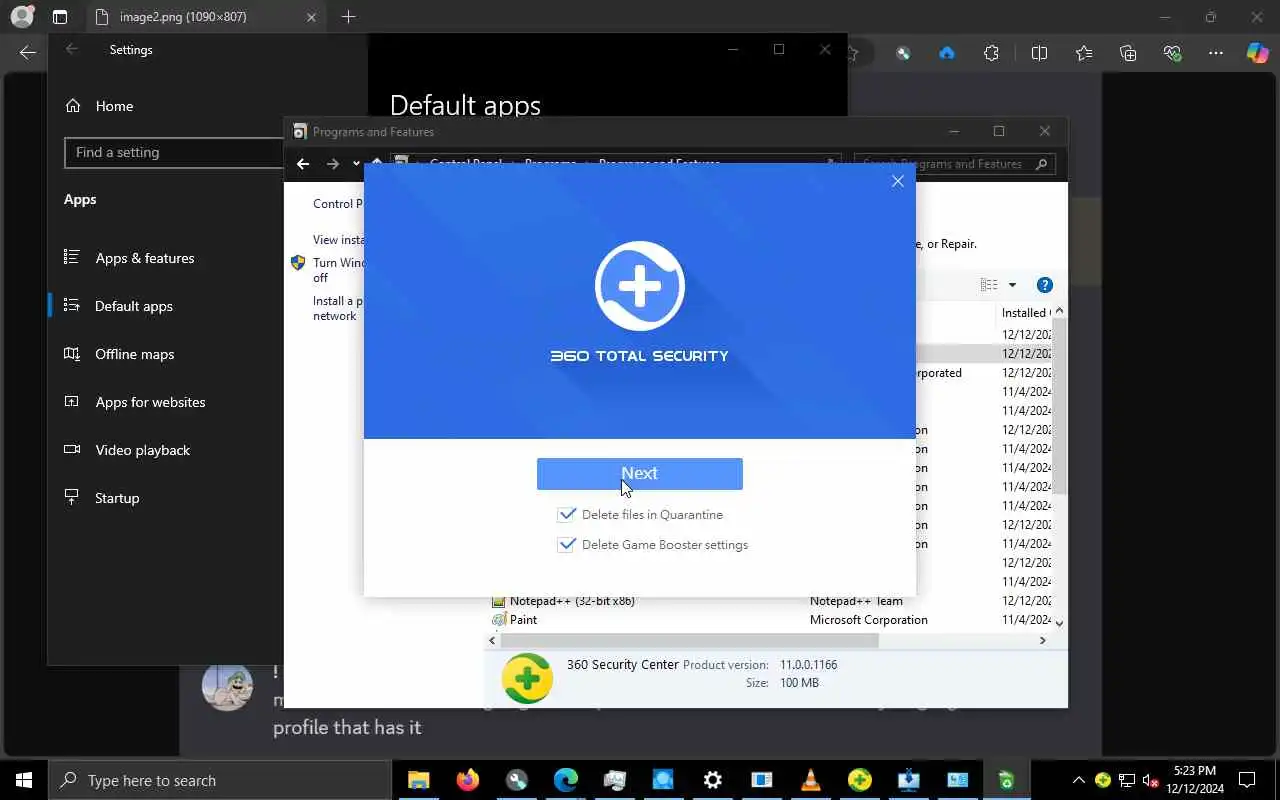Open Settings gear on the taskbar

(712, 780)
